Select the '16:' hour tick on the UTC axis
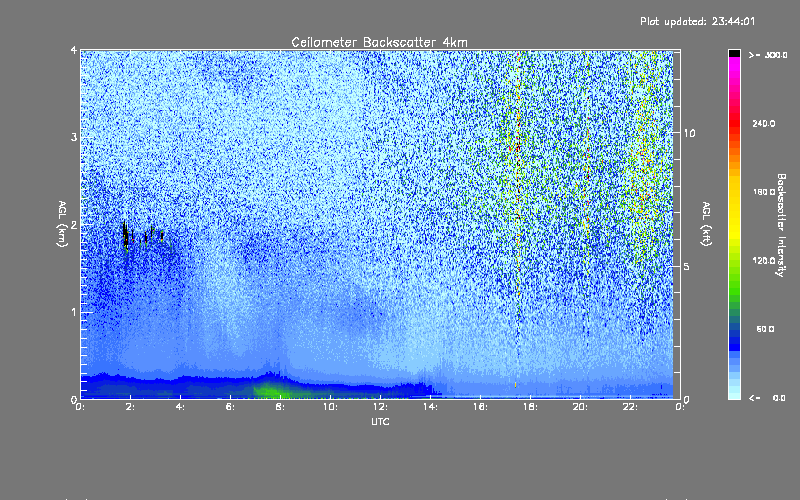 (x=481, y=407)
